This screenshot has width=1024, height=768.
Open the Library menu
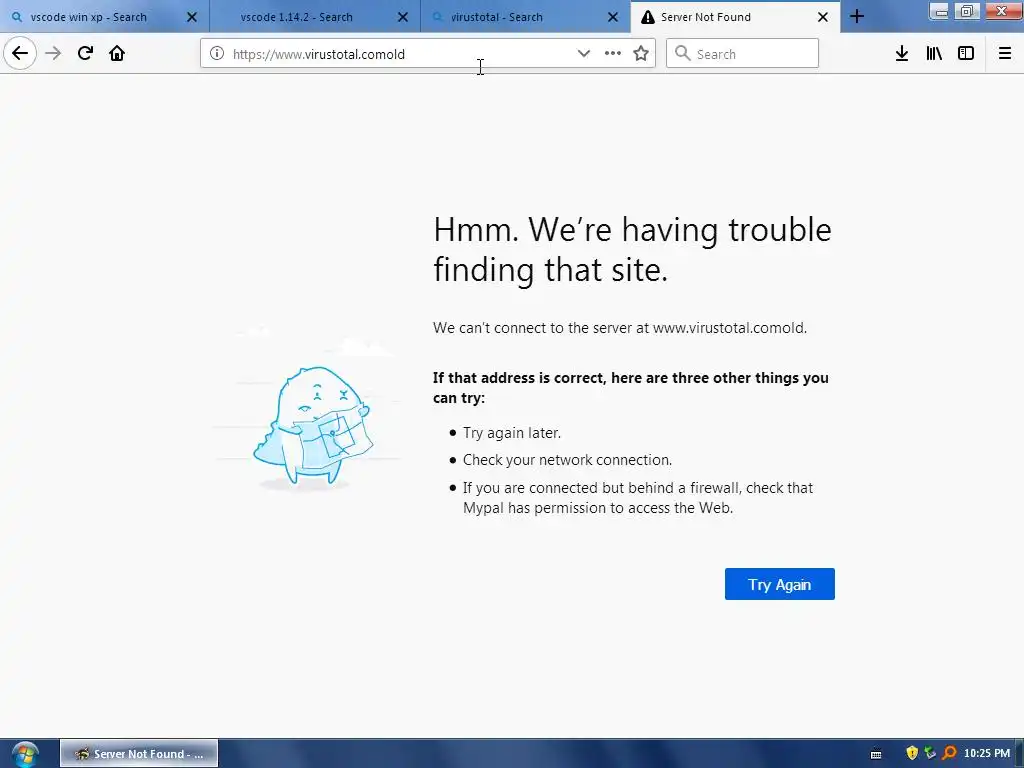coord(934,54)
